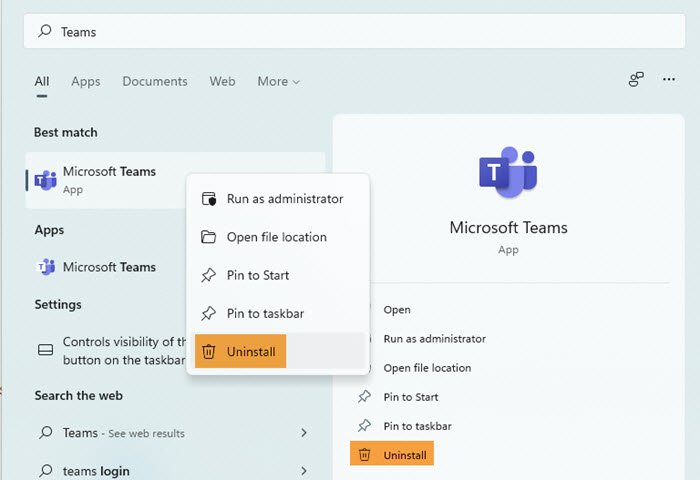
Task: Switch to the Web filter tab
Action: (222, 81)
